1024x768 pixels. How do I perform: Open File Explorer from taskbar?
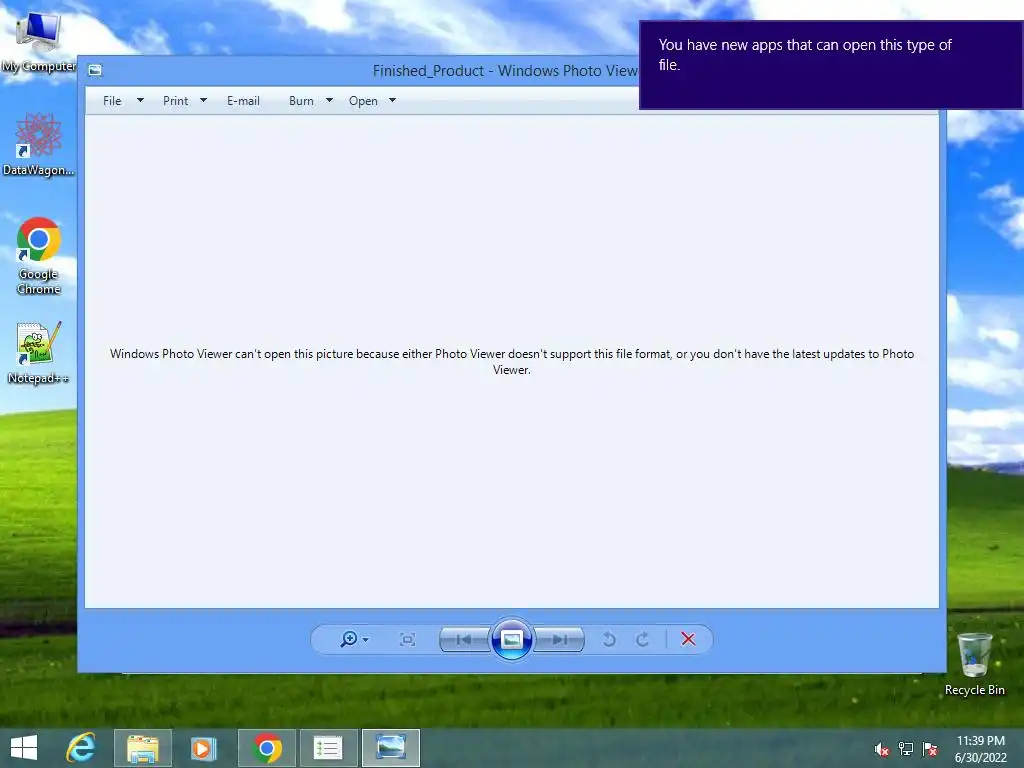pyautogui.click(x=143, y=748)
